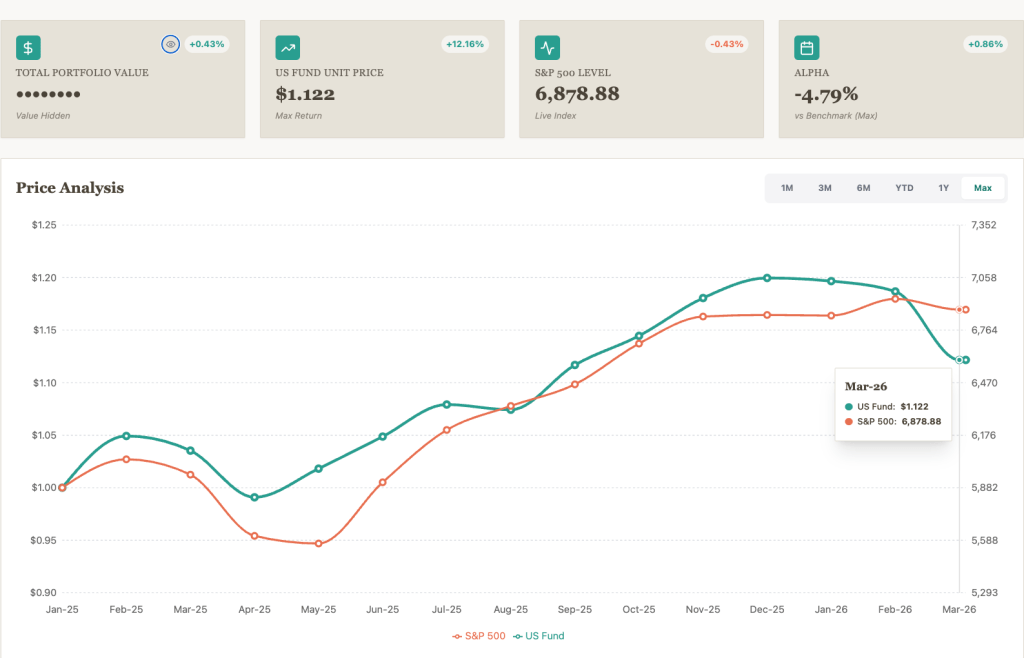Click the dollar sign portfolio value icon

point(28,47)
